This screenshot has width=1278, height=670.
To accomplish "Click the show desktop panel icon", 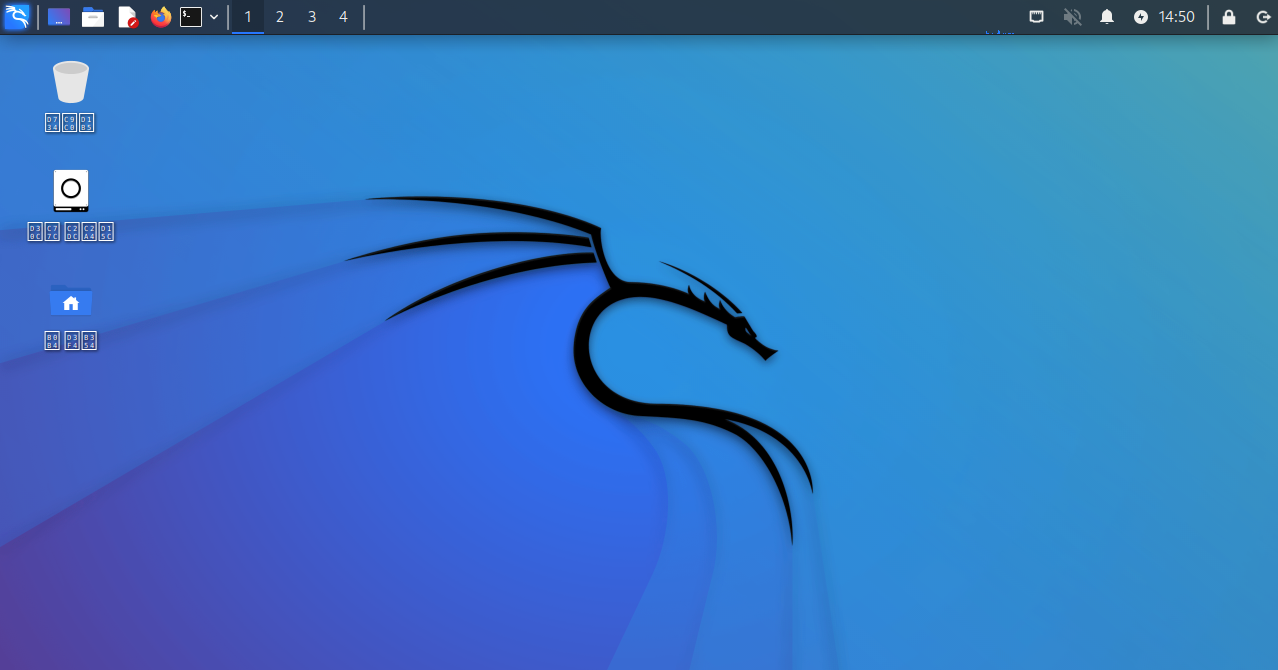I will (59, 17).
